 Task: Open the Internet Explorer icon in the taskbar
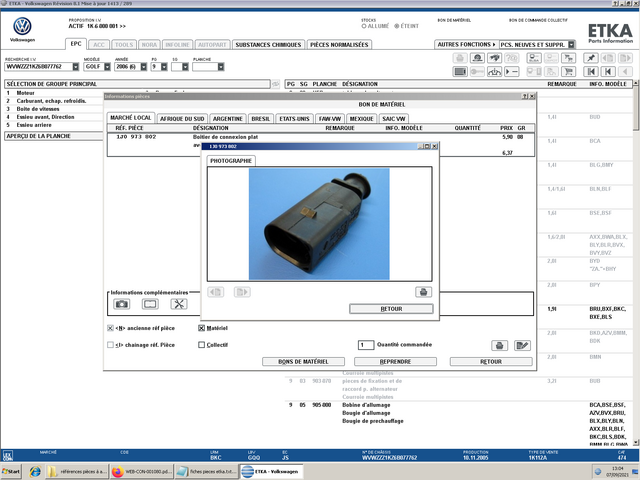pos(35,471)
